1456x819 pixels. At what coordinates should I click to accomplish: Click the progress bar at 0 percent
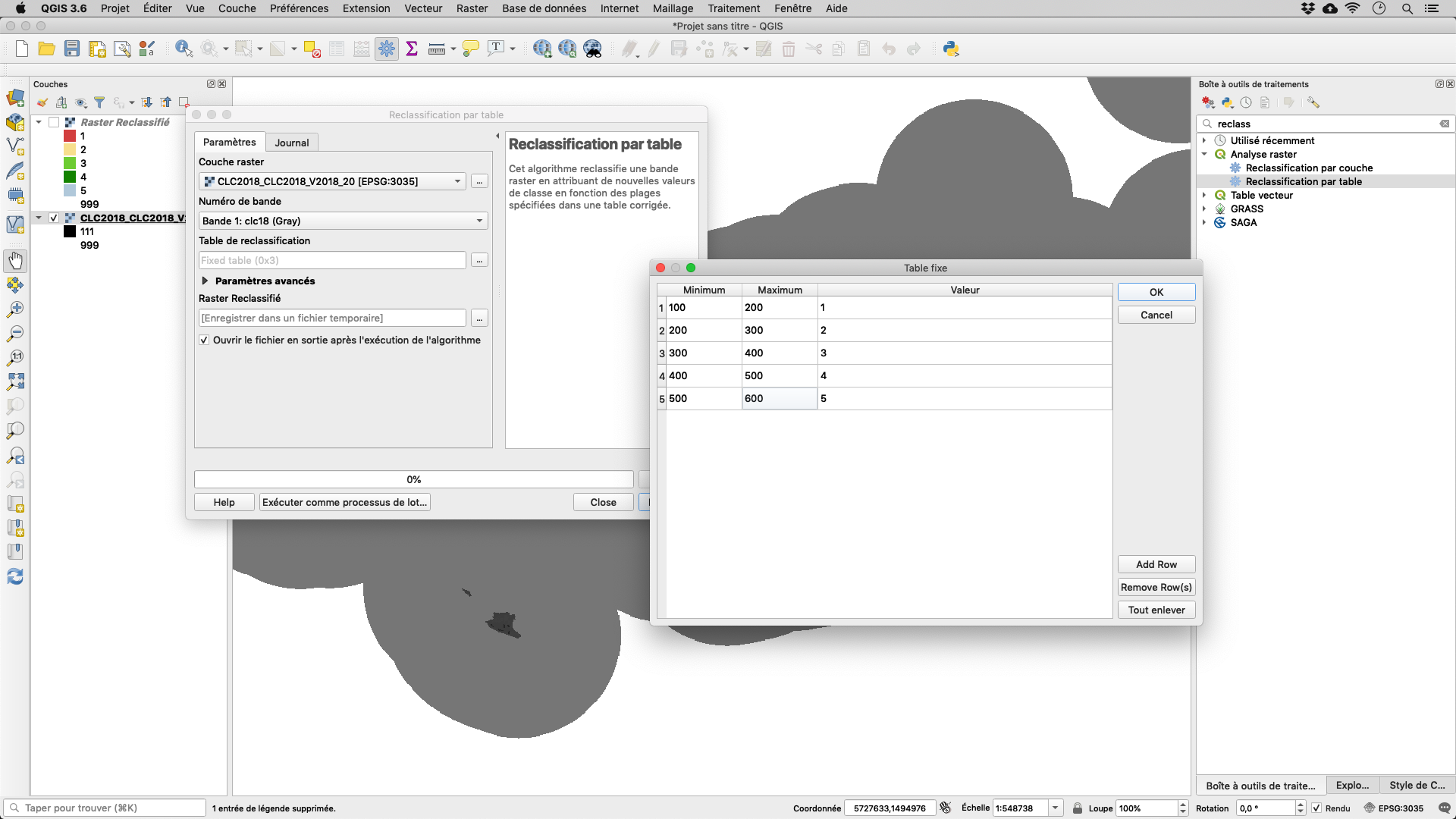pos(414,479)
